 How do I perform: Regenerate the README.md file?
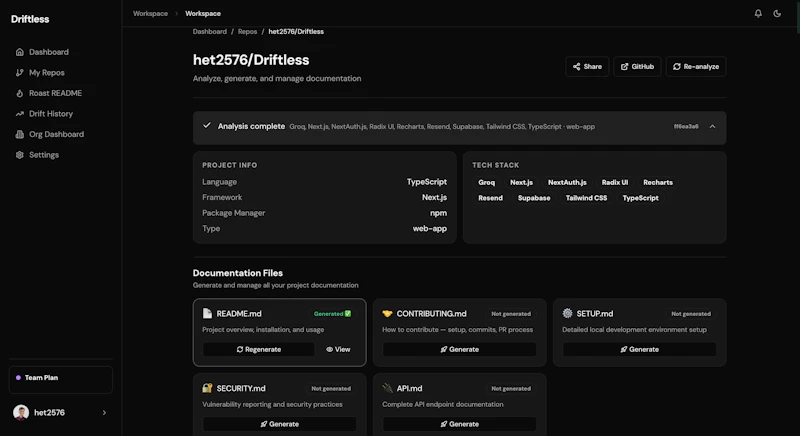(x=259, y=349)
